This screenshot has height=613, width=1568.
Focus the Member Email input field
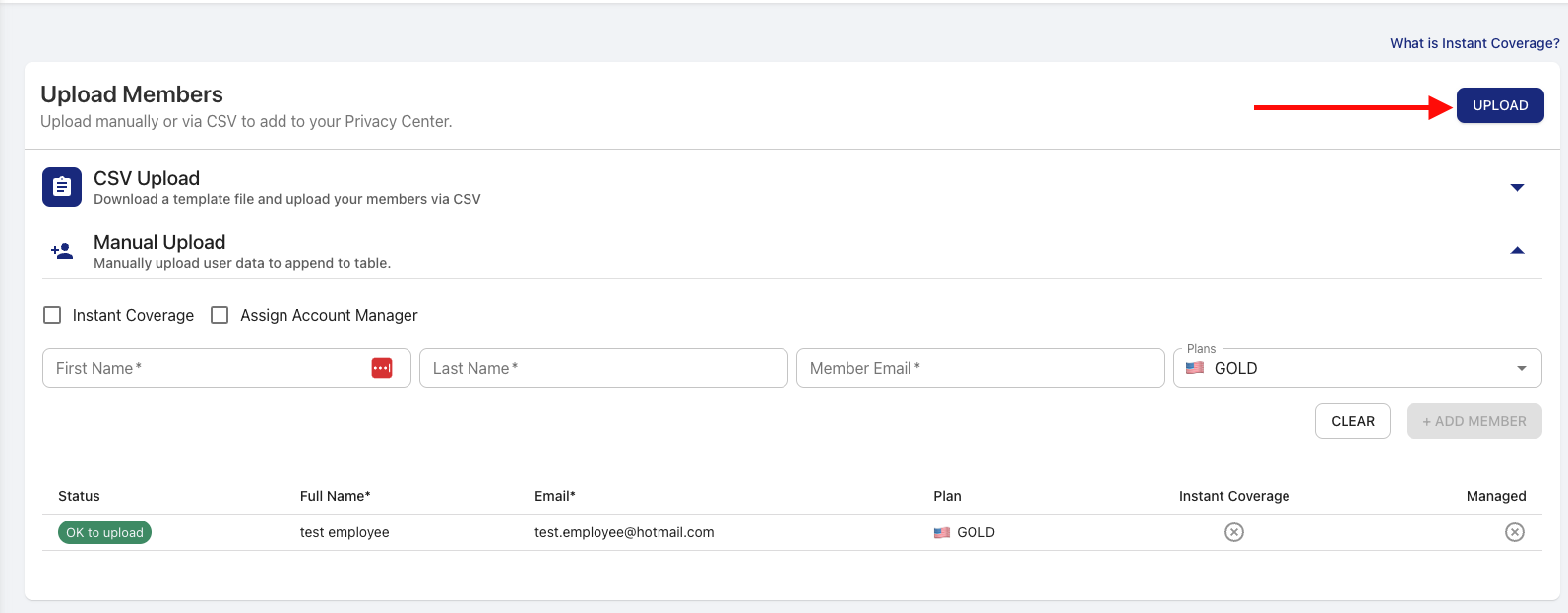[x=980, y=368]
